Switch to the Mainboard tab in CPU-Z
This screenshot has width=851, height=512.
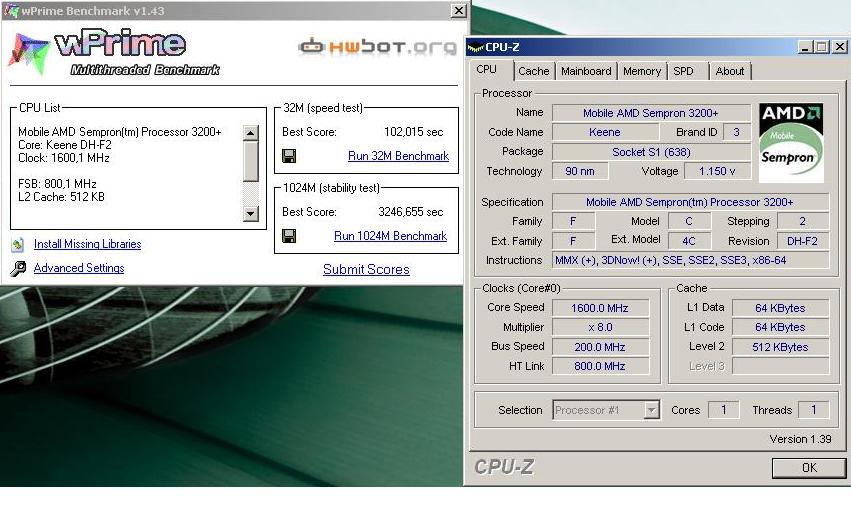(x=586, y=71)
